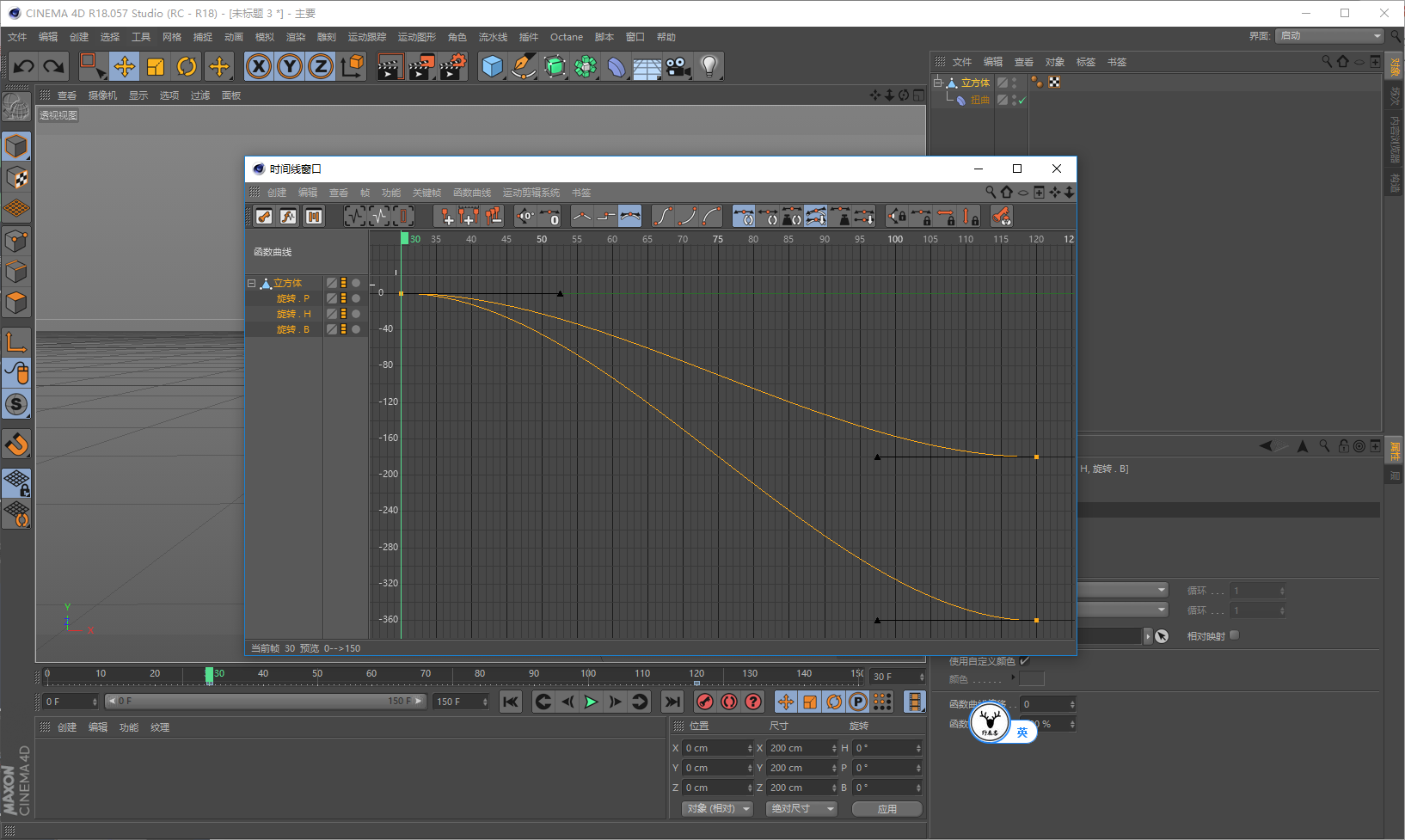Toggle the coordinate system icon
The image size is (1405, 840).
pos(353,66)
